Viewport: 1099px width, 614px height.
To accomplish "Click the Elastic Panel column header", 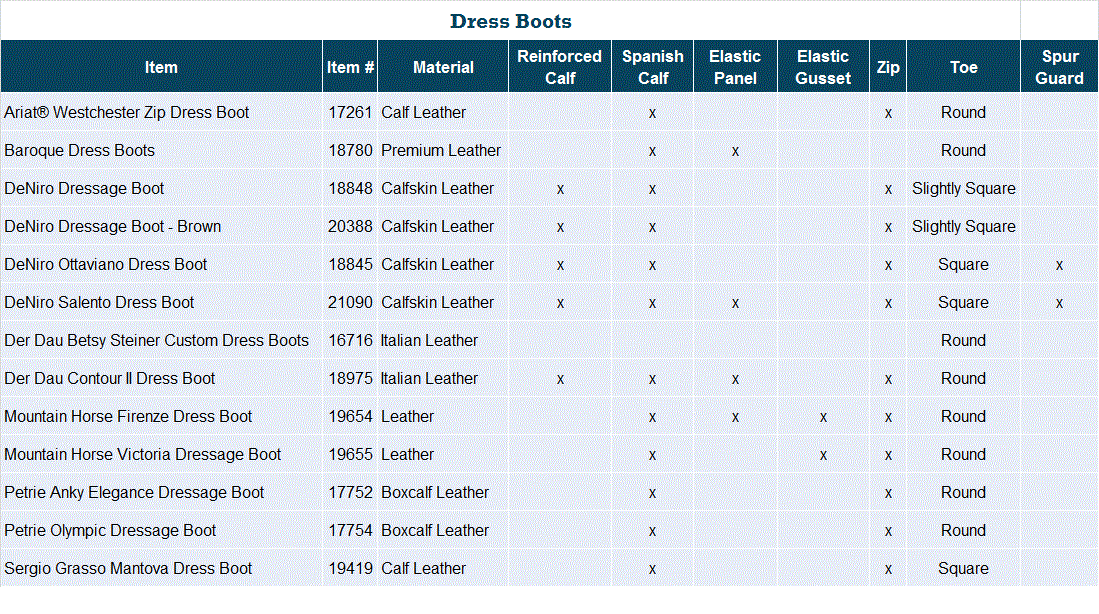I will [x=735, y=67].
